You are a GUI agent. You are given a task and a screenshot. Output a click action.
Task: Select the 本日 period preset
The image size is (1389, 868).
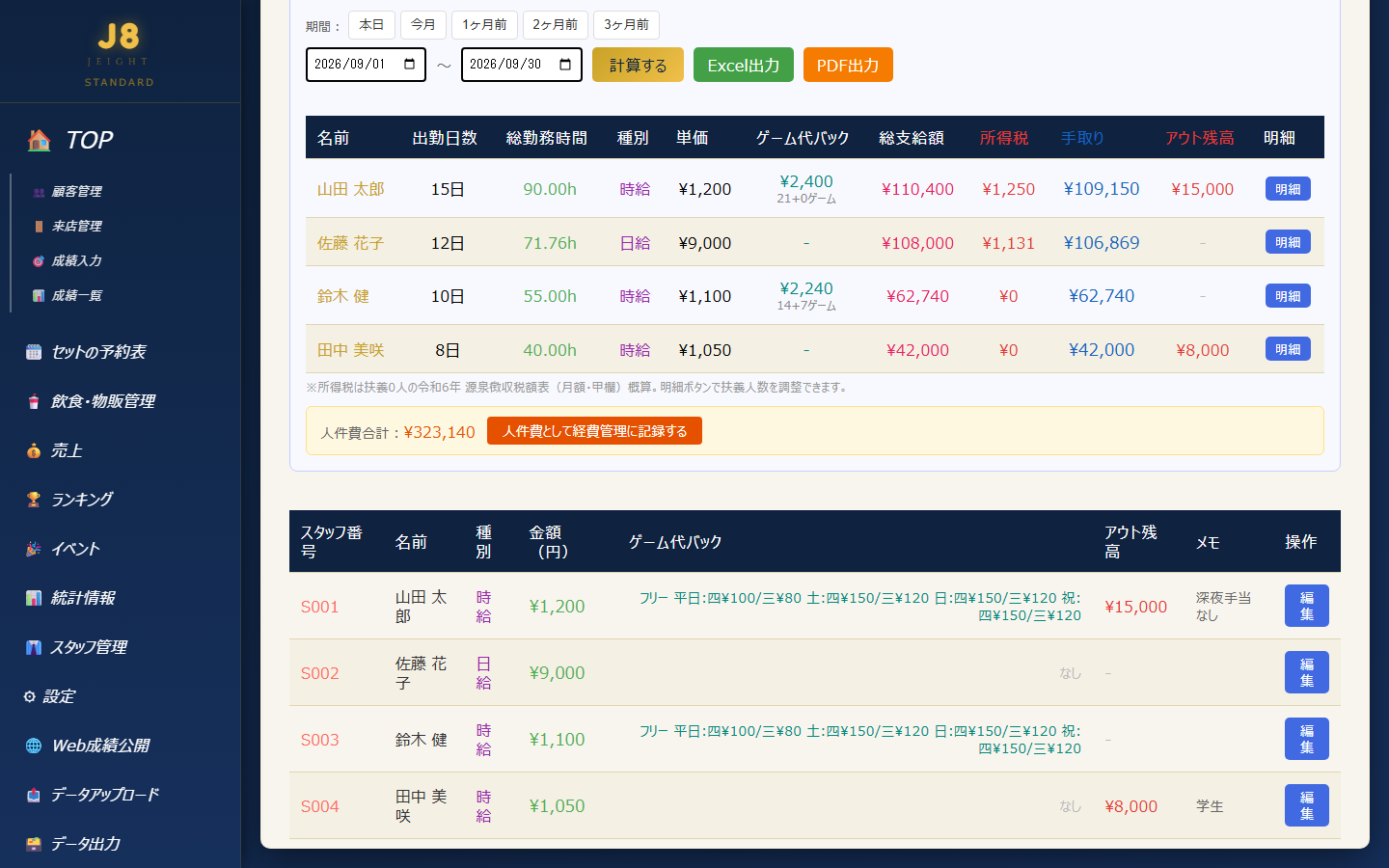tap(371, 25)
